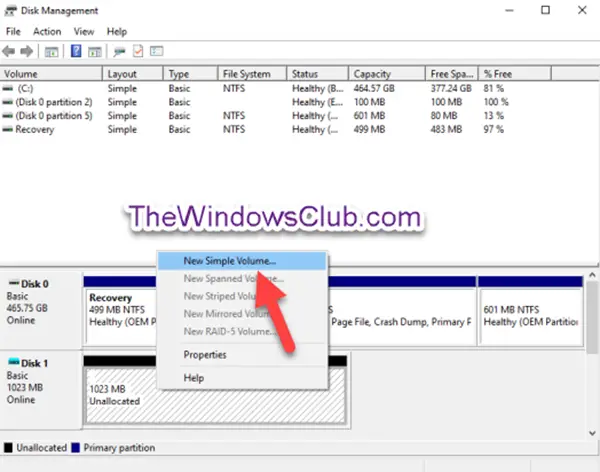This screenshot has height=472, width=600.
Task: Sort by the % Free column header
Action: pyautogui.click(x=515, y=74)
